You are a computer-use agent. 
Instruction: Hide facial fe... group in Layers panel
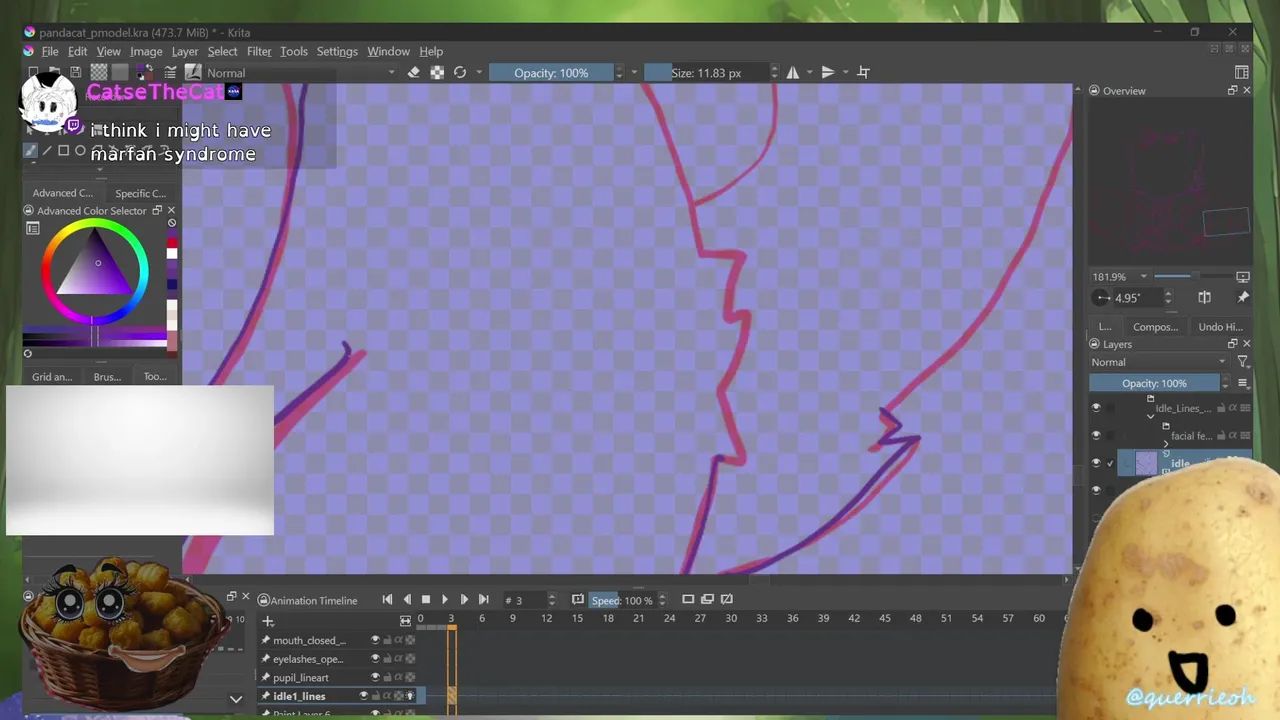[x=1096, y=435]
